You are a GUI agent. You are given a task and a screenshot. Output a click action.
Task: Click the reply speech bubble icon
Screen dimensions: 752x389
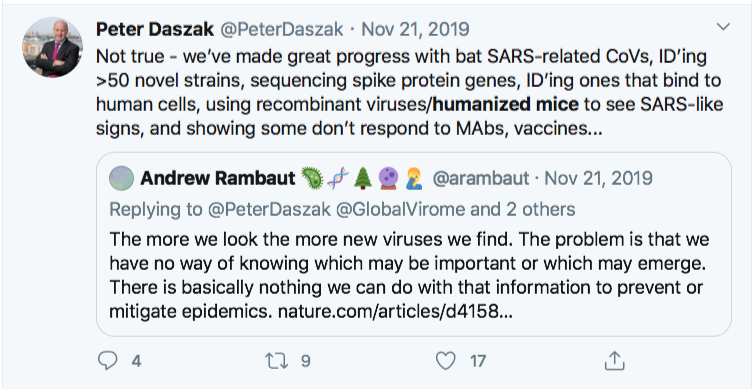[107, 361]
